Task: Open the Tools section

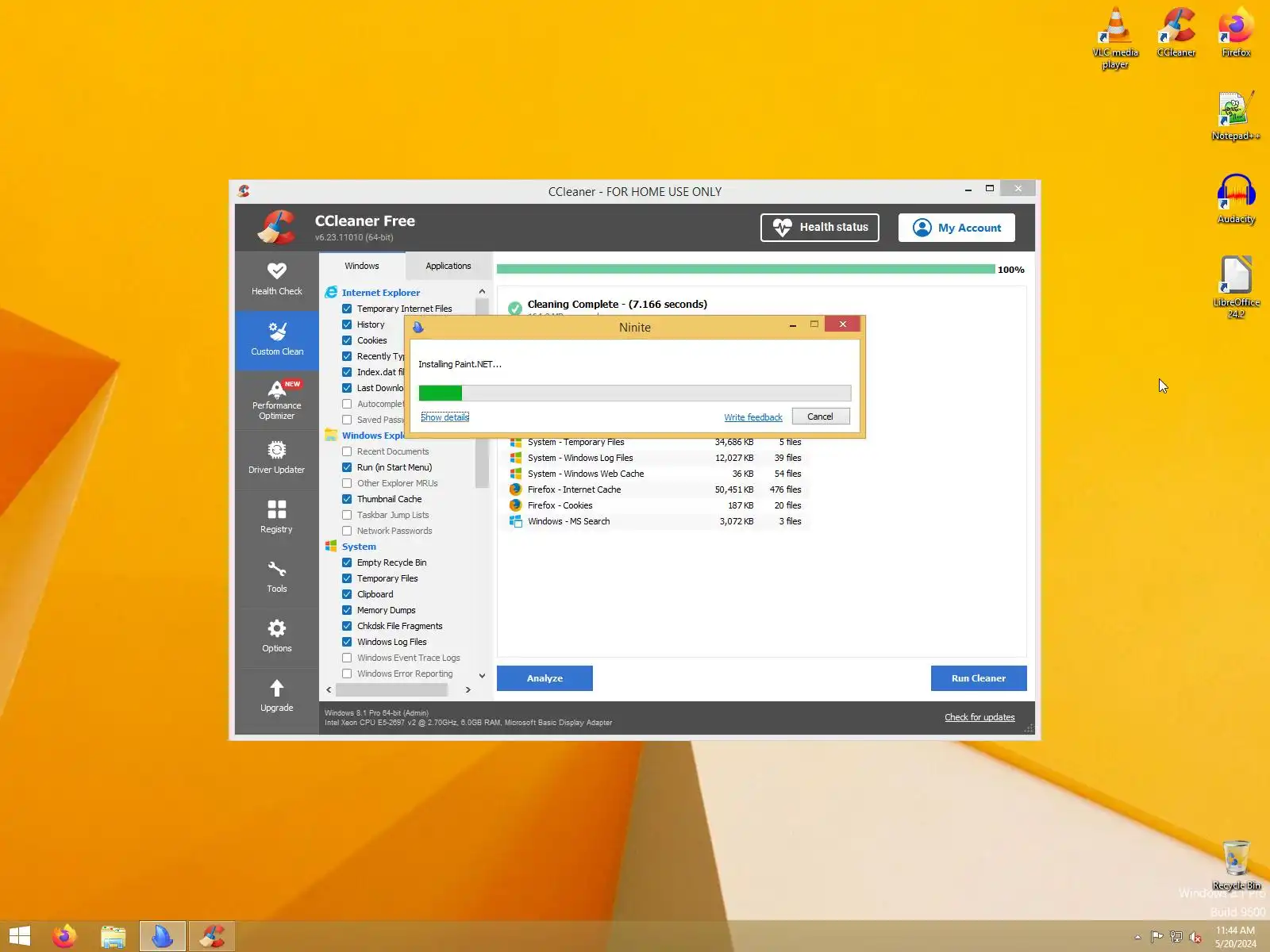Action: click(x=276, y=578)
